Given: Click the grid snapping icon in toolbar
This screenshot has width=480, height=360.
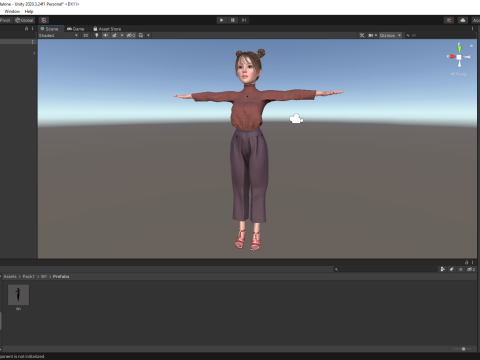Looking at the screenshot, I should click(44, 20).
